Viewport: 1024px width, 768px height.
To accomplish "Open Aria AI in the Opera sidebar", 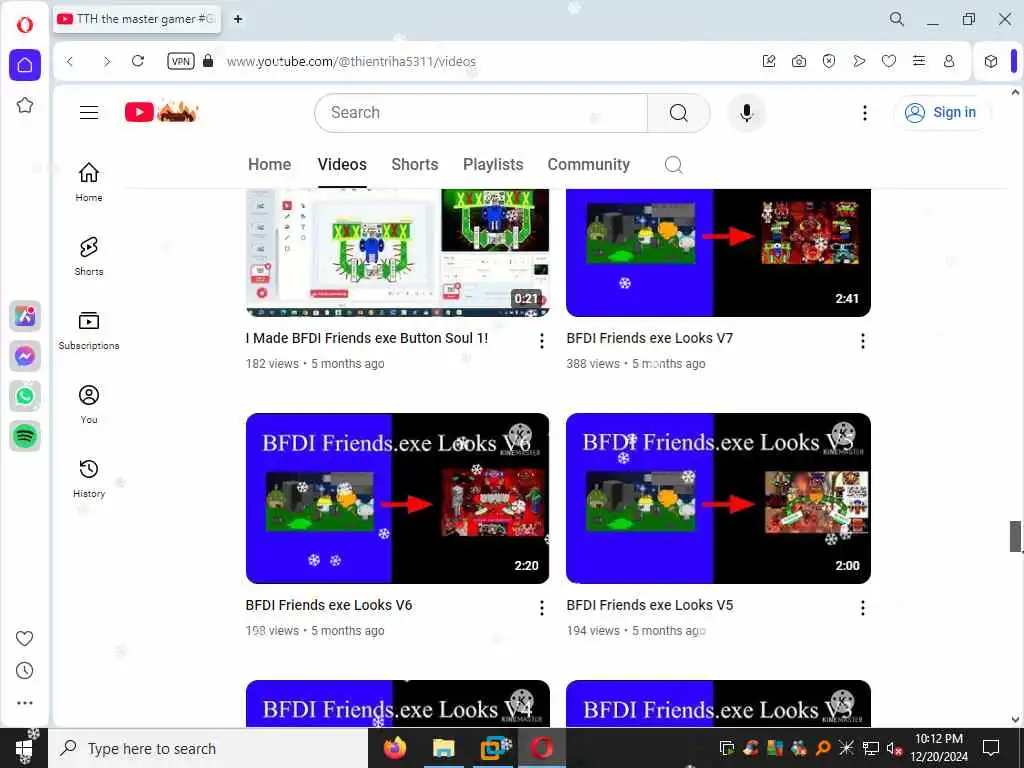I will point(25,316).
